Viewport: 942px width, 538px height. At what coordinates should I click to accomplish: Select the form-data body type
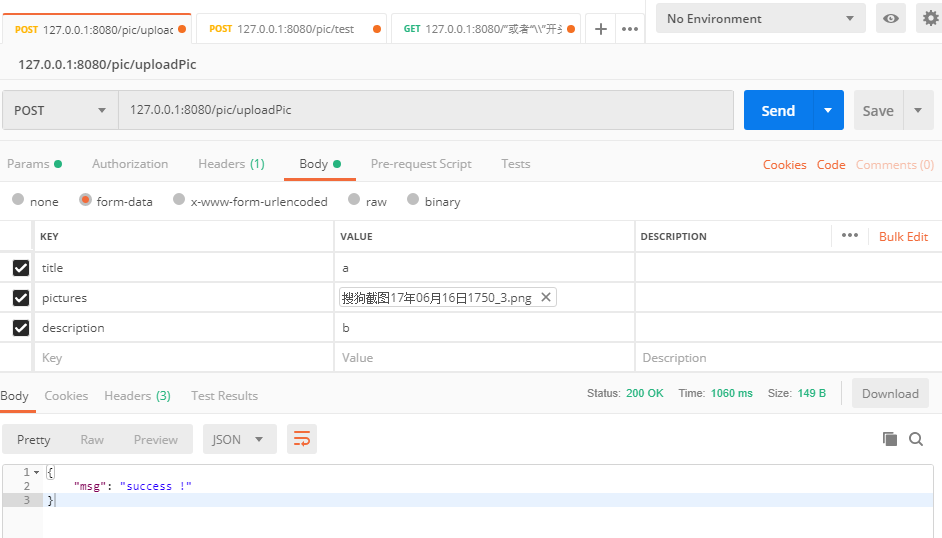pyautogui.click(x=85, y=199)
